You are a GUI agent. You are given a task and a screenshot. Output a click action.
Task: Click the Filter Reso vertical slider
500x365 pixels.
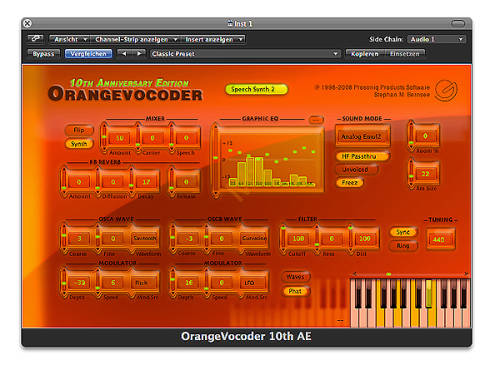point(317,239)
